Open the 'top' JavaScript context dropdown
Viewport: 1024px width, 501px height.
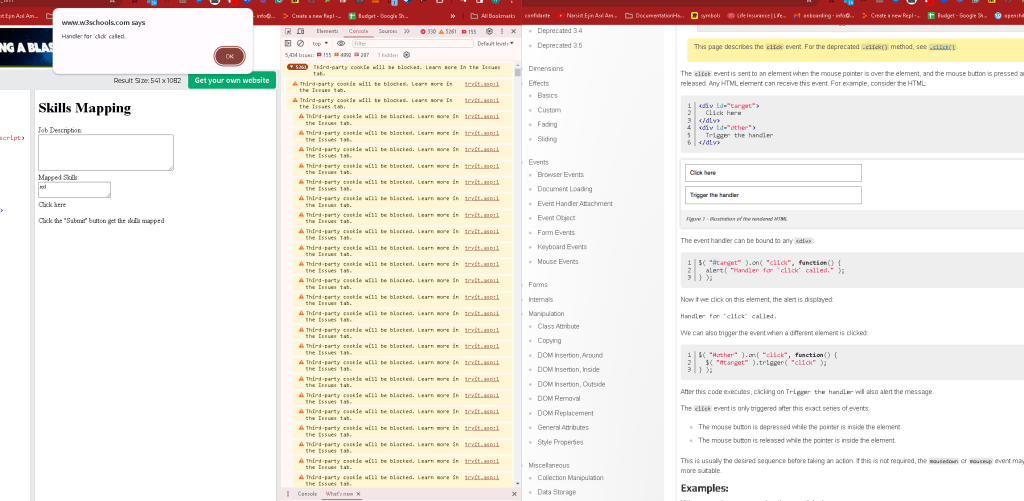coord(320,44)
